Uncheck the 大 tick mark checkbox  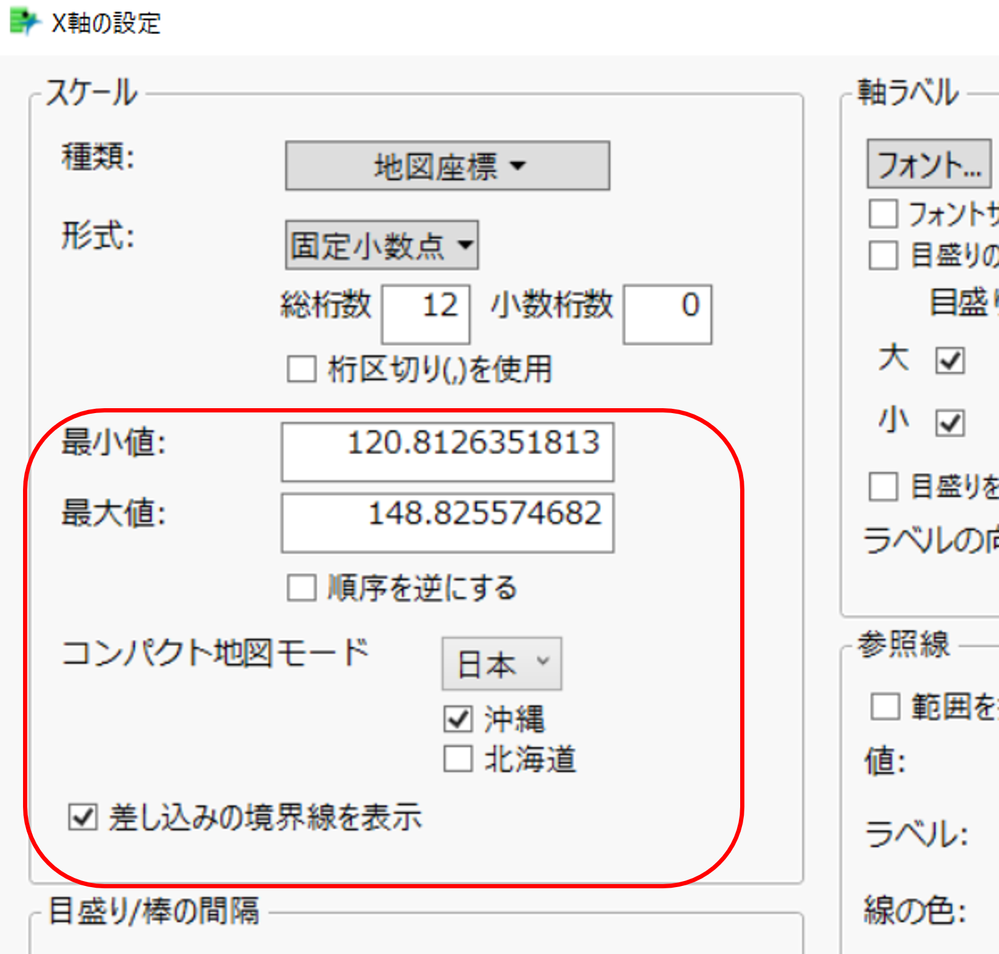948,360
